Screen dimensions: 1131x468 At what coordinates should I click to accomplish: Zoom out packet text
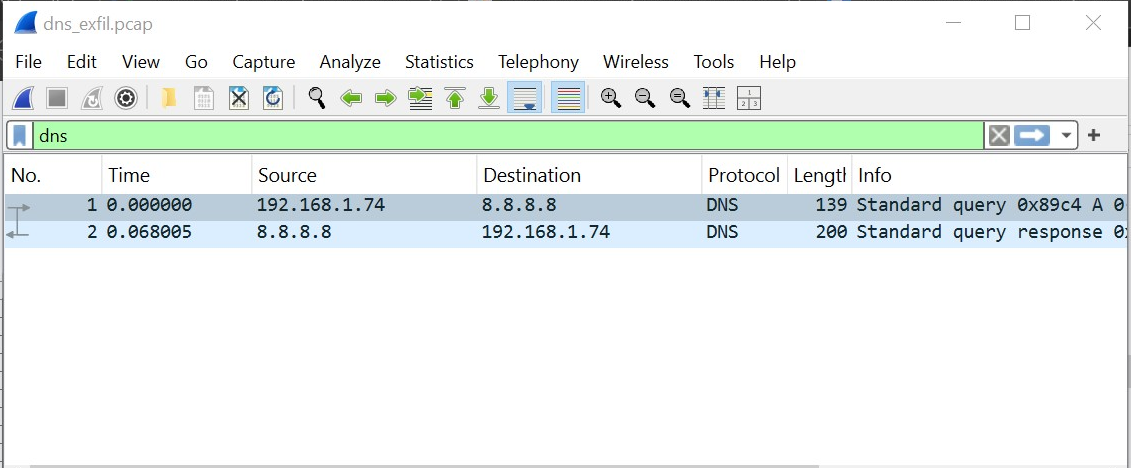click(x=645, y=98)
